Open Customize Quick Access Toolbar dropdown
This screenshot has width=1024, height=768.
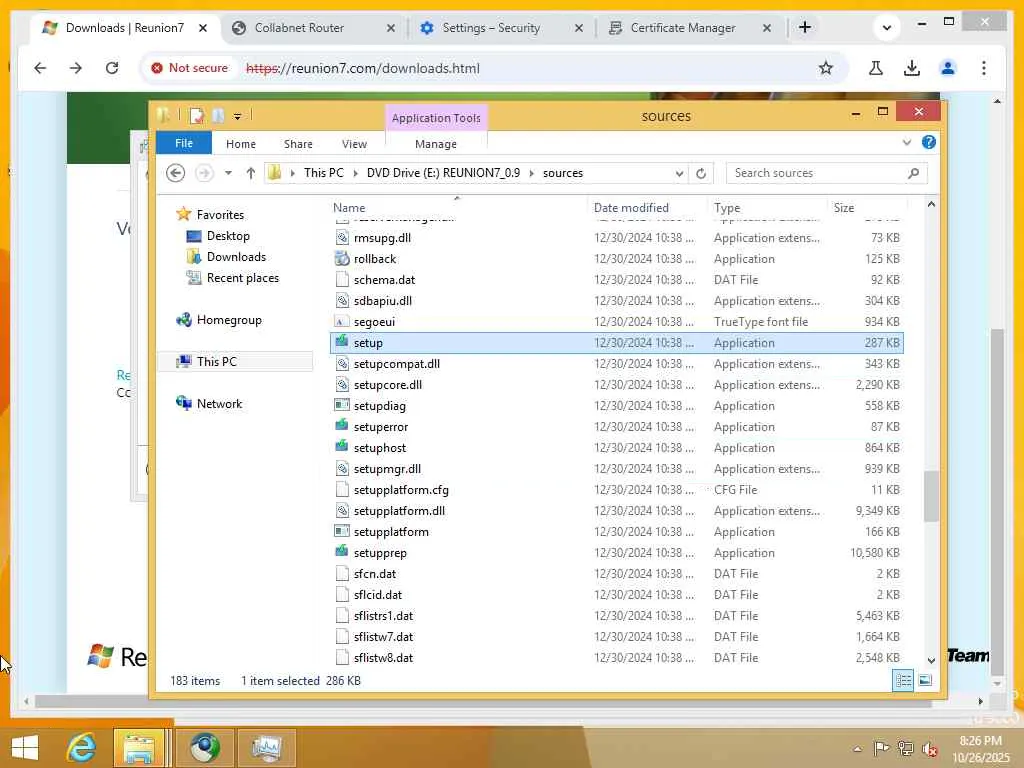pyautogui.click(x=238, y=116)
